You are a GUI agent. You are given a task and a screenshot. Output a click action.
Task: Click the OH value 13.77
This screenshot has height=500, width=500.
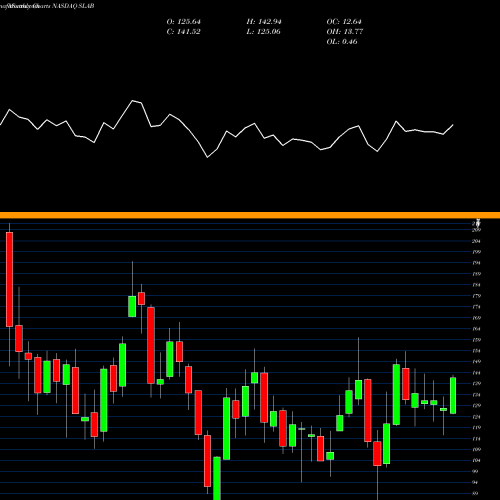pyautogui.click(x=353, y=32)
